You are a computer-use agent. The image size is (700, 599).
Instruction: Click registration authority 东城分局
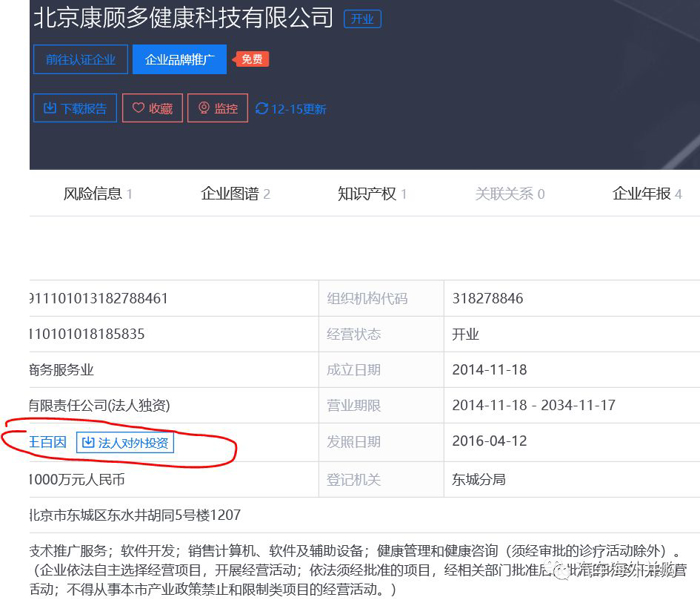click(x=479, y=479)
